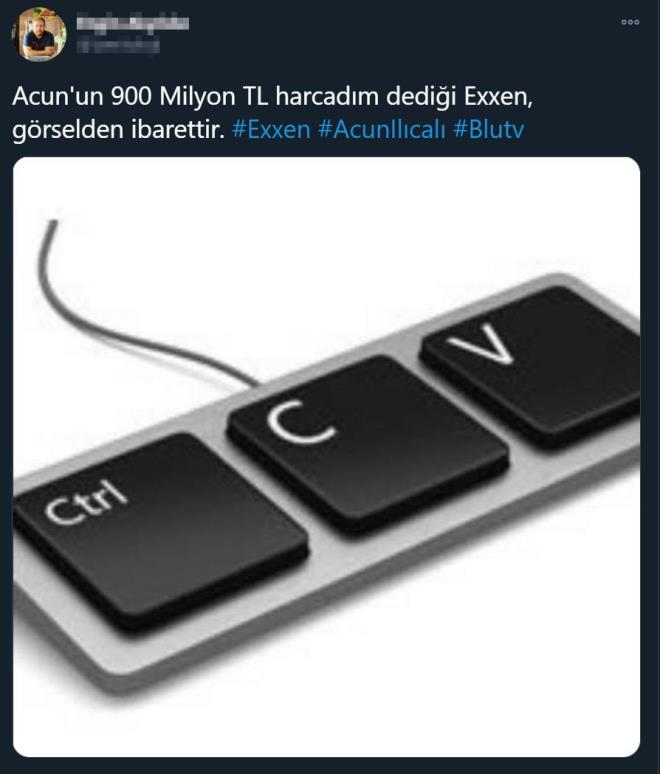660x774 pixels.
Task: Open the three-dot more options menu
Action: click(630, 22)
